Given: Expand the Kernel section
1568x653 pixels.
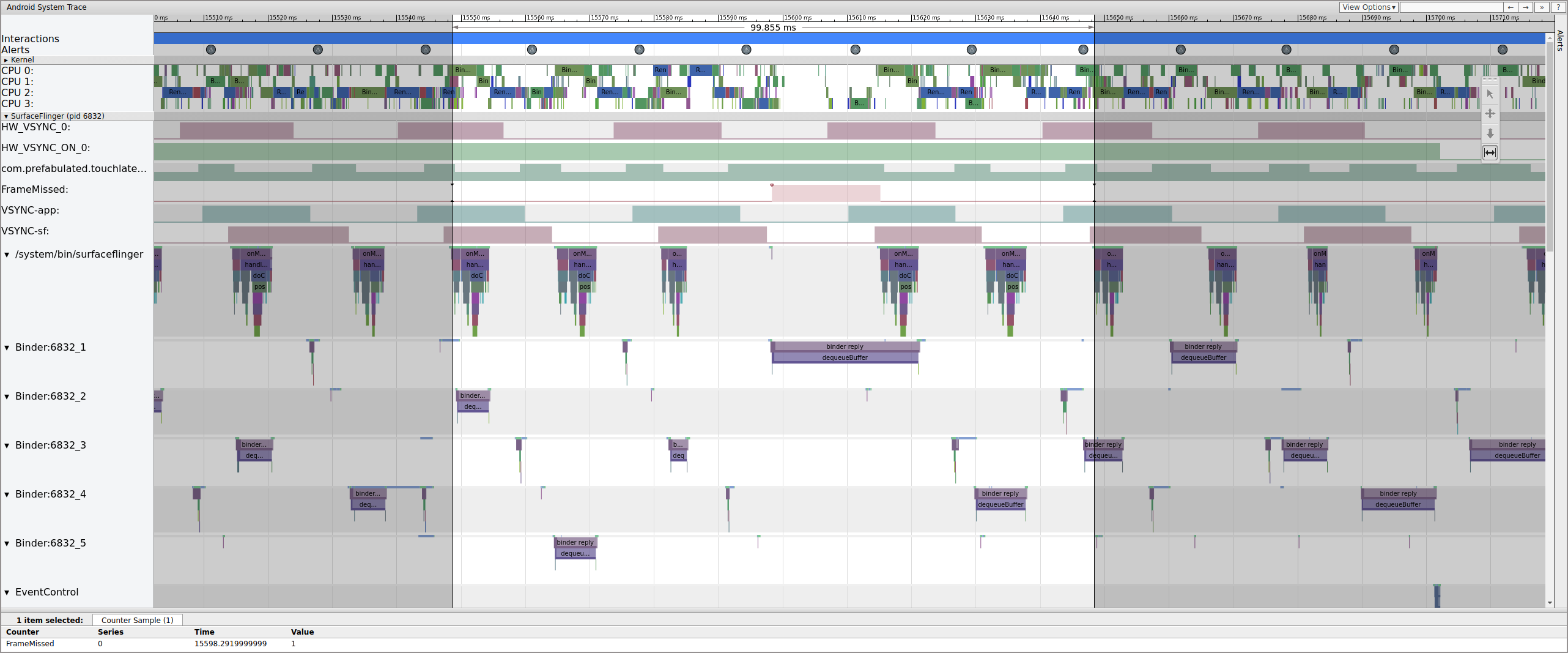Looking at the screenshot, I should 6,60.
